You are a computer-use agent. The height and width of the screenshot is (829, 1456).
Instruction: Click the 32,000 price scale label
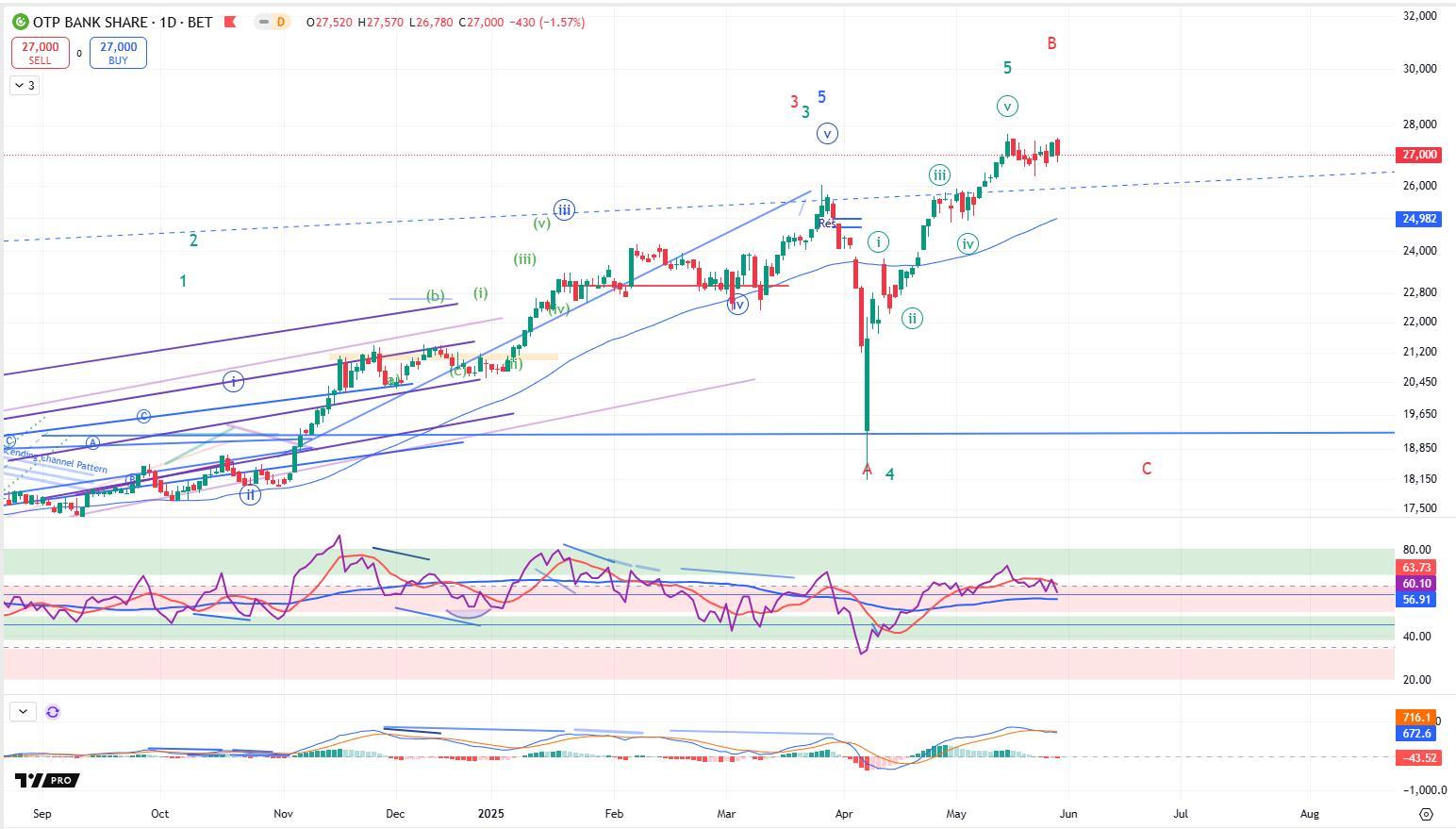click(1419, 16)
